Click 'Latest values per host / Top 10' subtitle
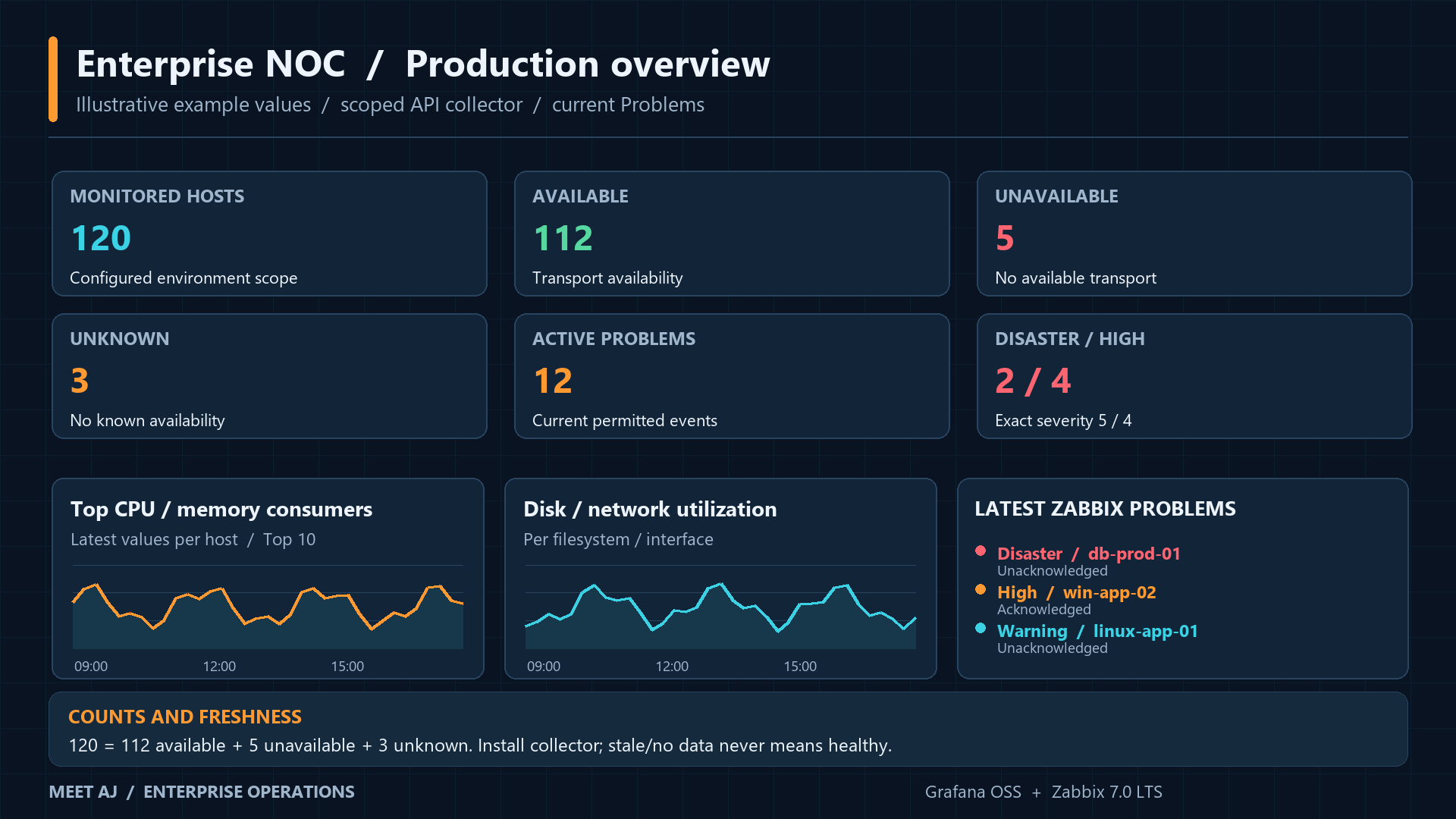 click(193, 539)
